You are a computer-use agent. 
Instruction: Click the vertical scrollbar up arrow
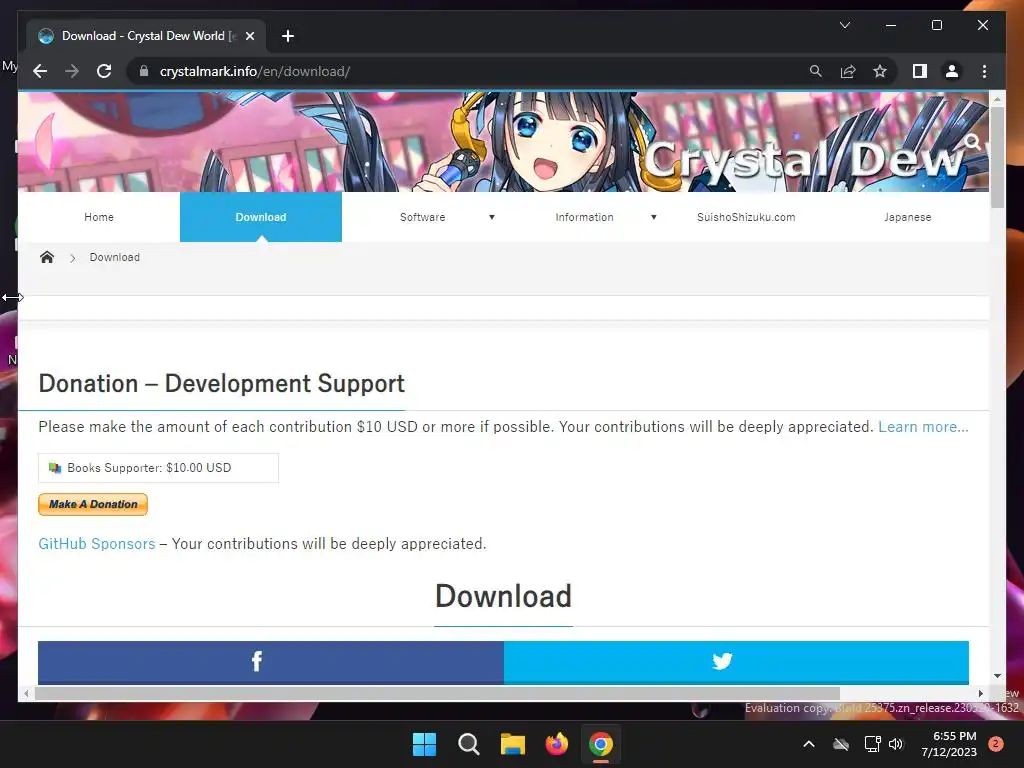[x=997, y=99]
